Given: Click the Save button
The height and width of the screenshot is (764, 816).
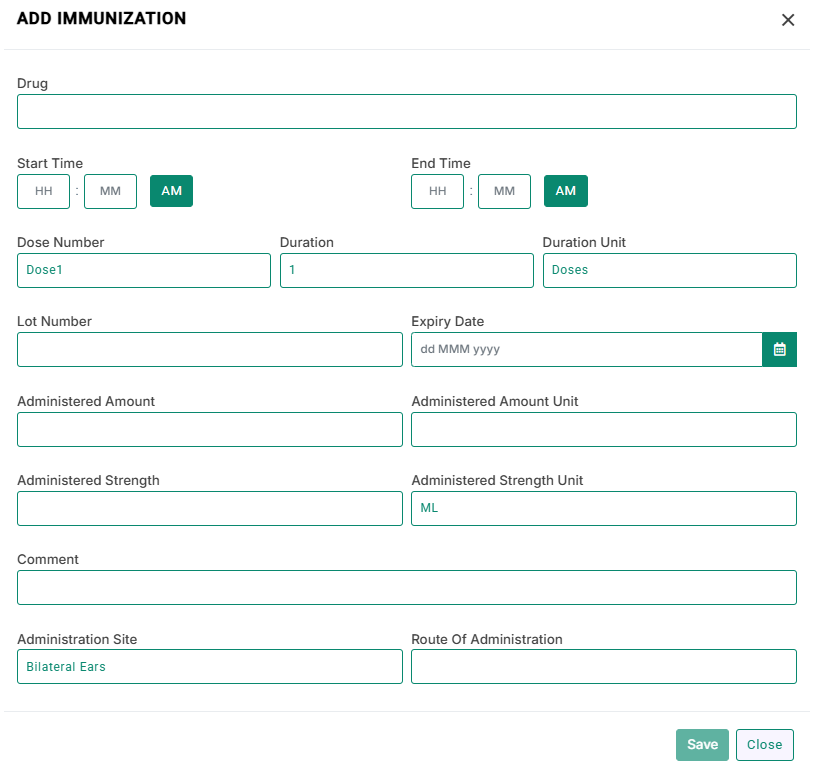Looking at the screenshot, I should (x=702, y=745).
